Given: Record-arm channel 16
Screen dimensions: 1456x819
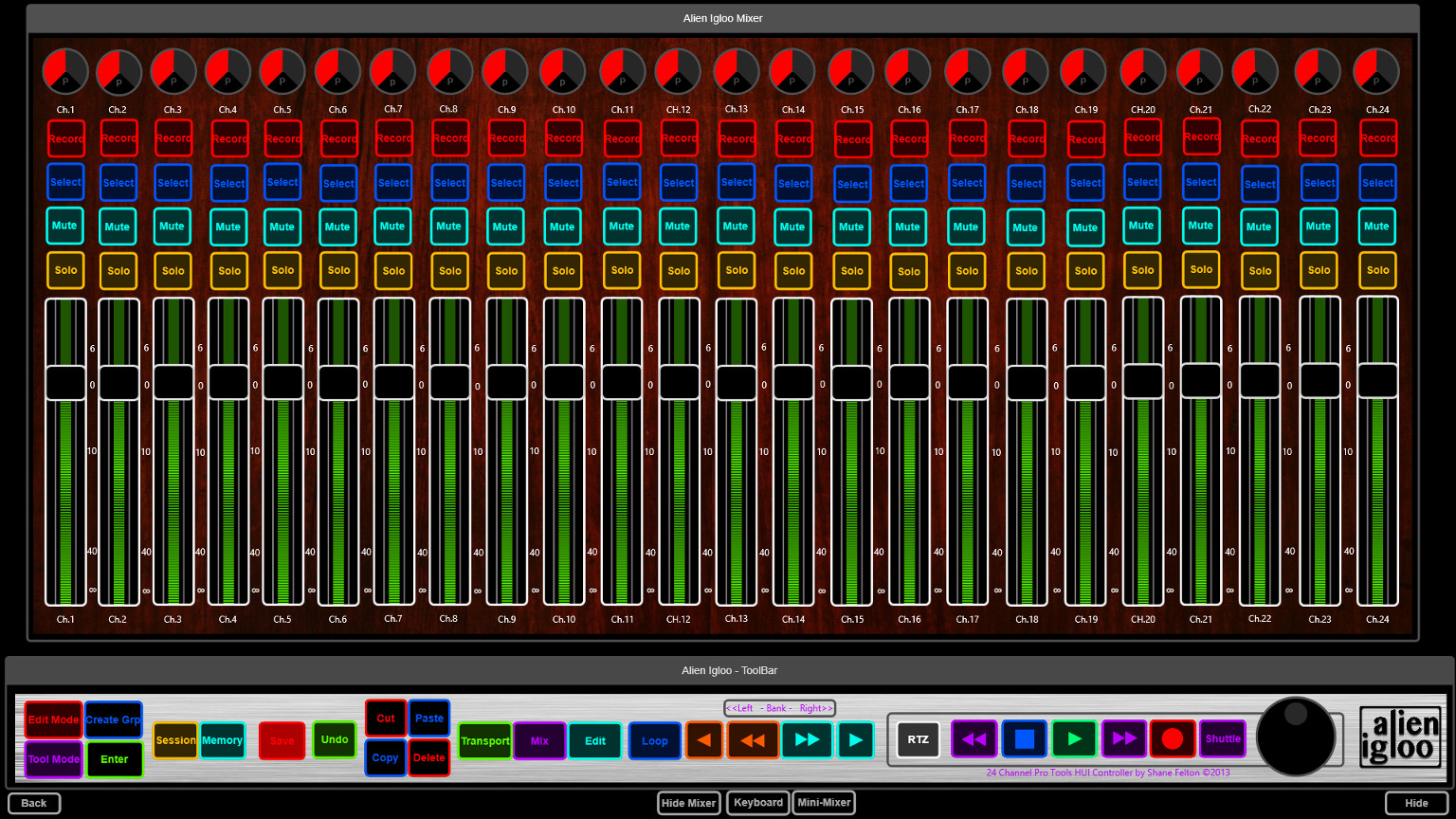Looking at the screenshot, I should click(909, 138).
